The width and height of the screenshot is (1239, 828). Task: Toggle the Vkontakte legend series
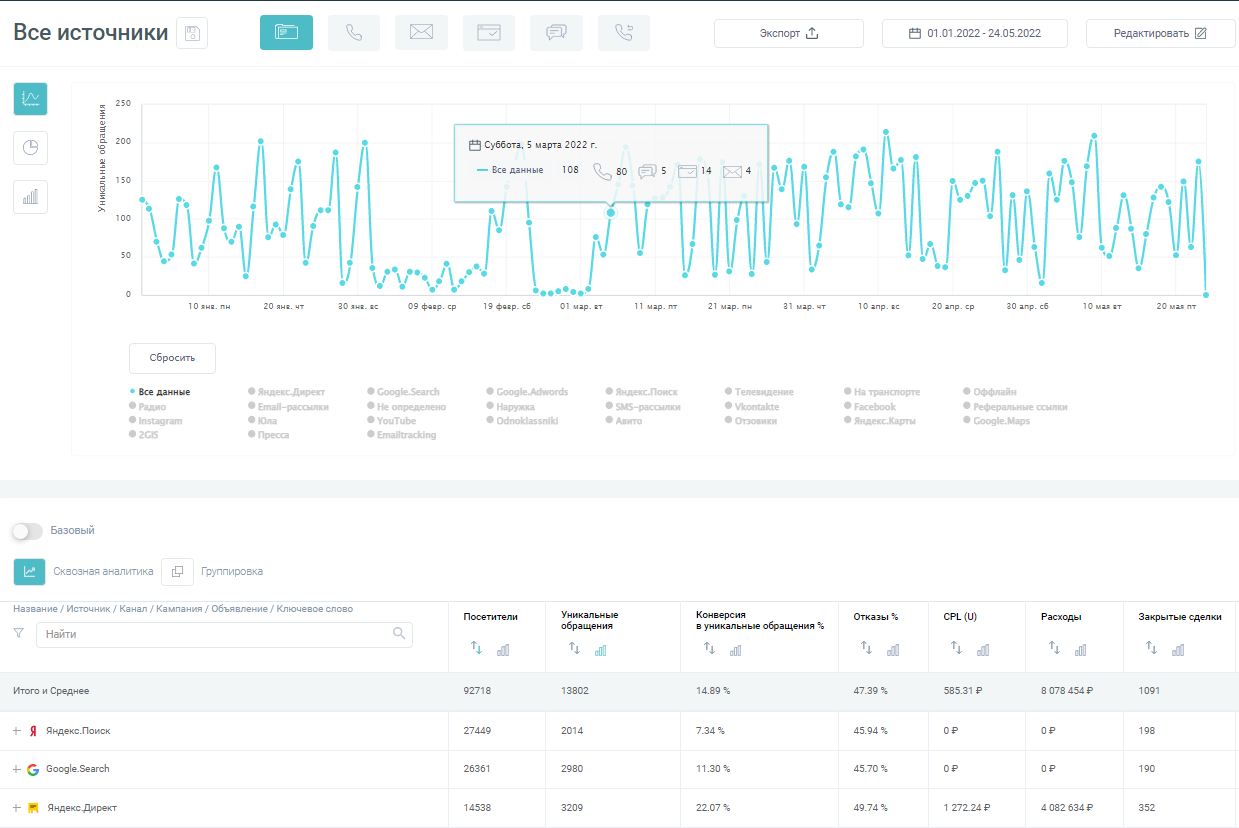(751, 407)
